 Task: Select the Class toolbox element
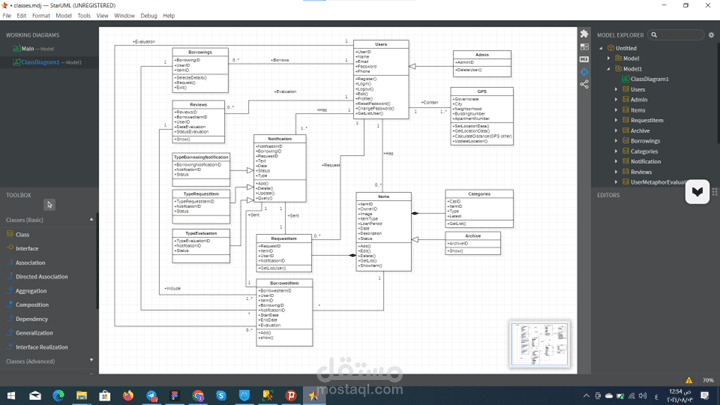tap(22, 235)
